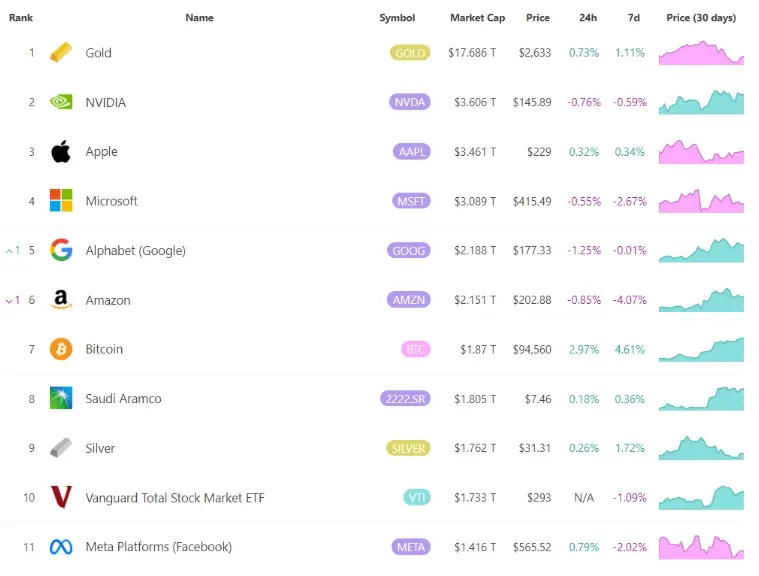Click Meta's 30-day price chart
The width and height of the screenshot is (759, 576).
click(701, 547)
